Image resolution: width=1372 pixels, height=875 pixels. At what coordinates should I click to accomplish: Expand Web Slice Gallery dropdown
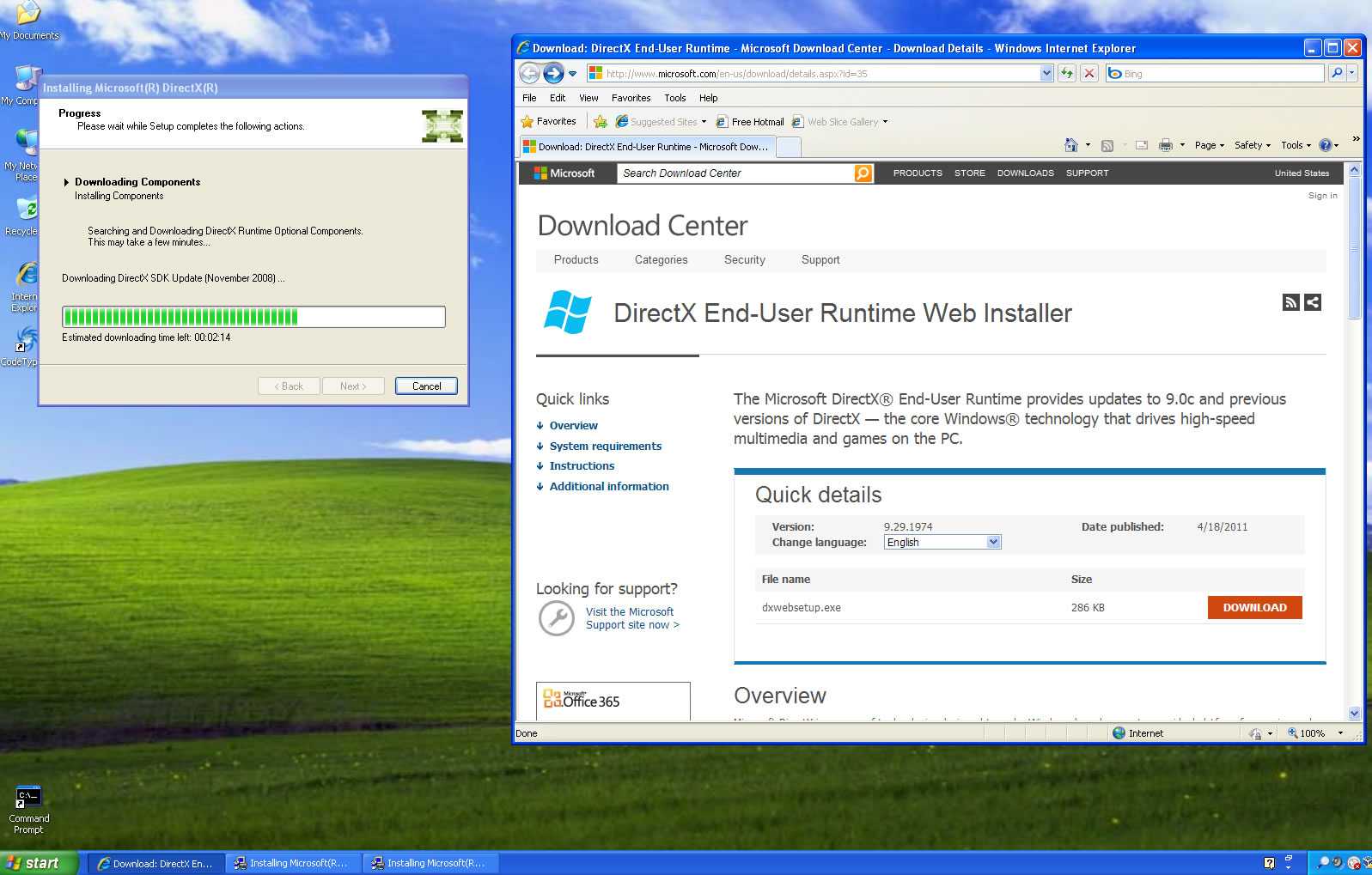(x=839, y=121)
